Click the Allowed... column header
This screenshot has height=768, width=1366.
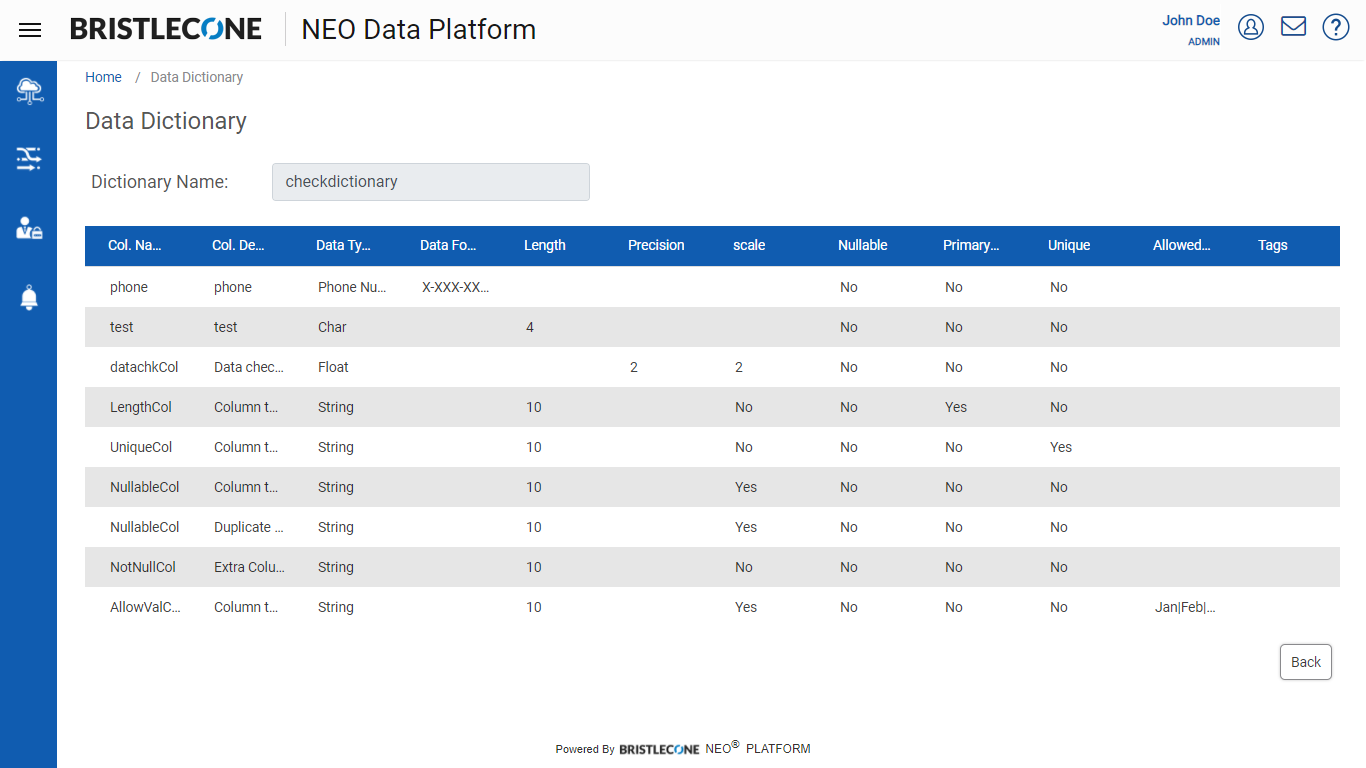(x=1182, y=245)
